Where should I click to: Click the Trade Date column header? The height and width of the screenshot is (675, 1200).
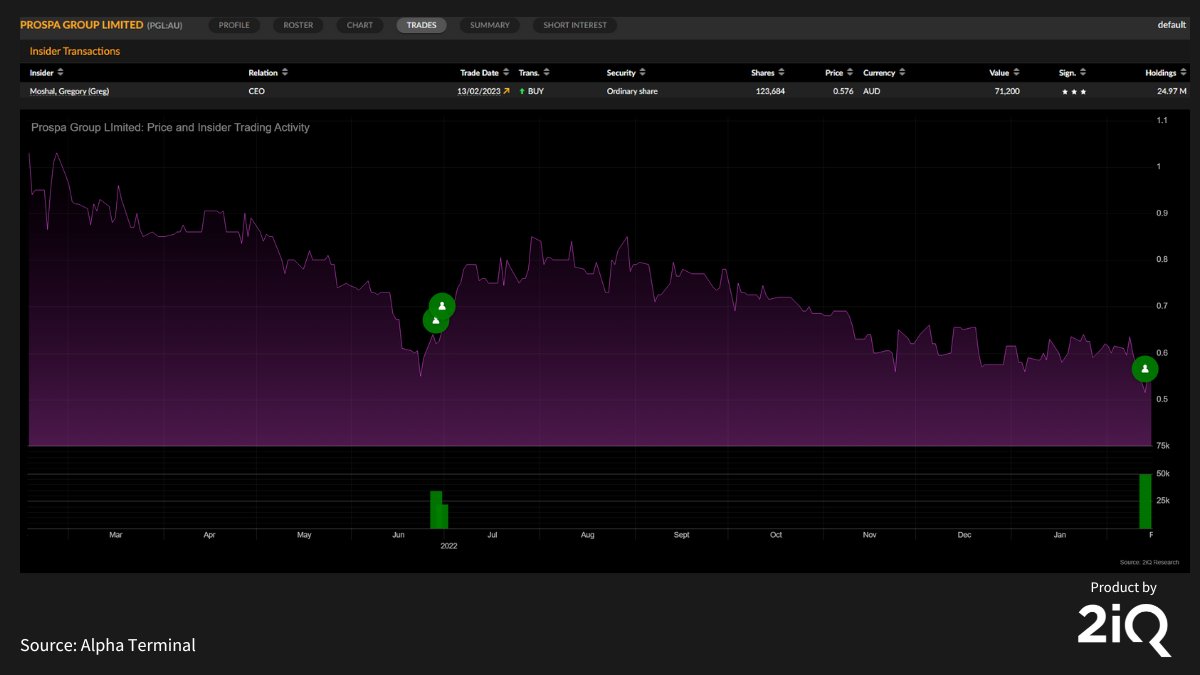[x=479, y=72]
